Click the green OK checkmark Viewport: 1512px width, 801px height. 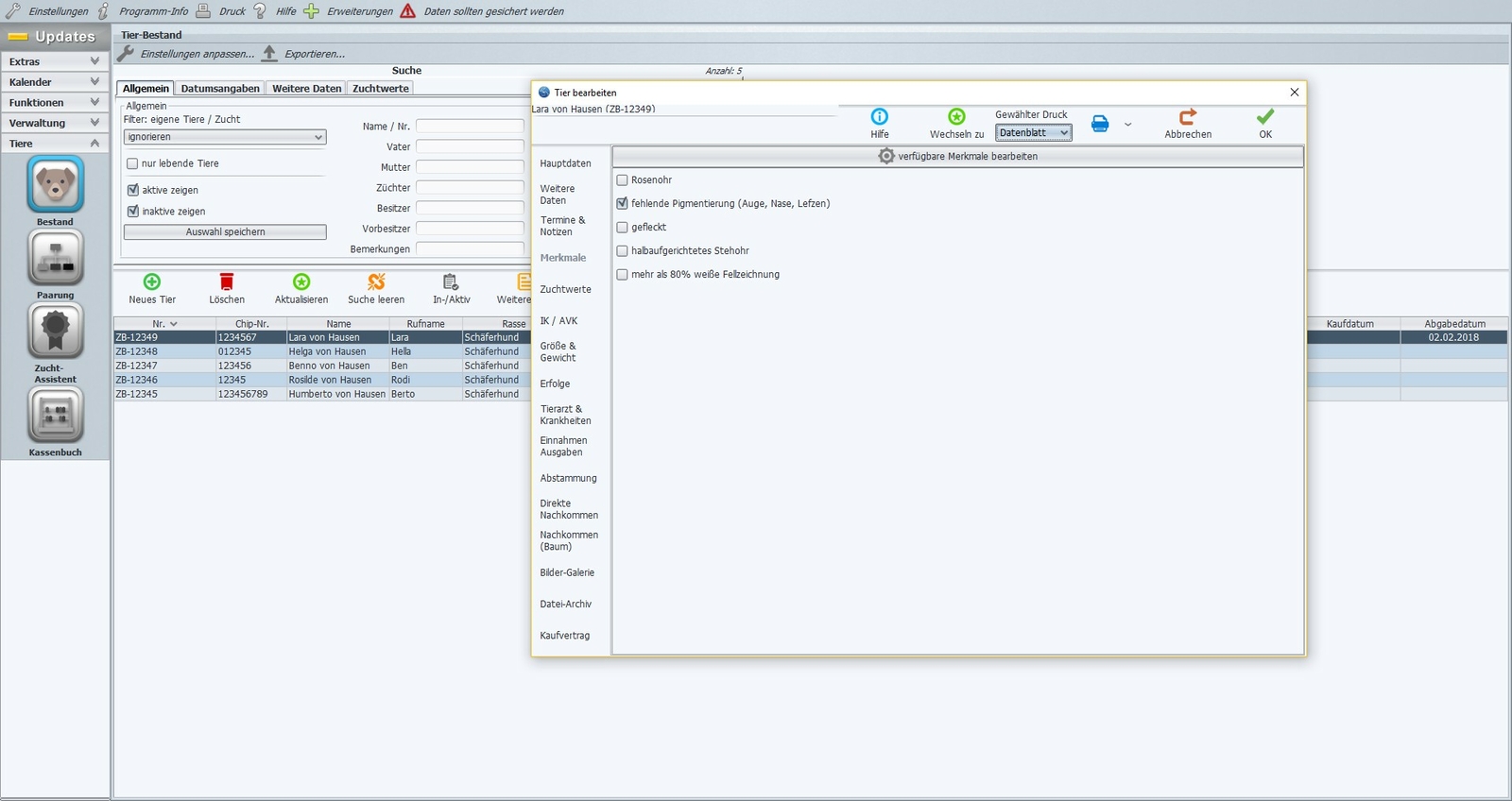coord(1265,116)
